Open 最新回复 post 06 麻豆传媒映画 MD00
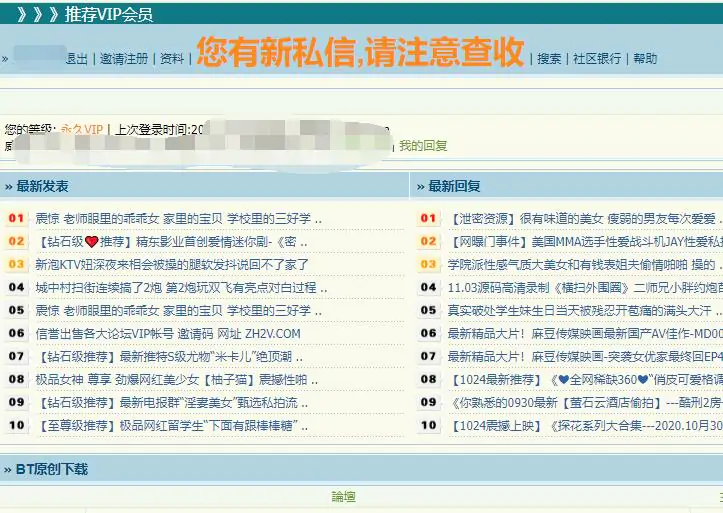The image size is (723, 513). click(585, 334)
